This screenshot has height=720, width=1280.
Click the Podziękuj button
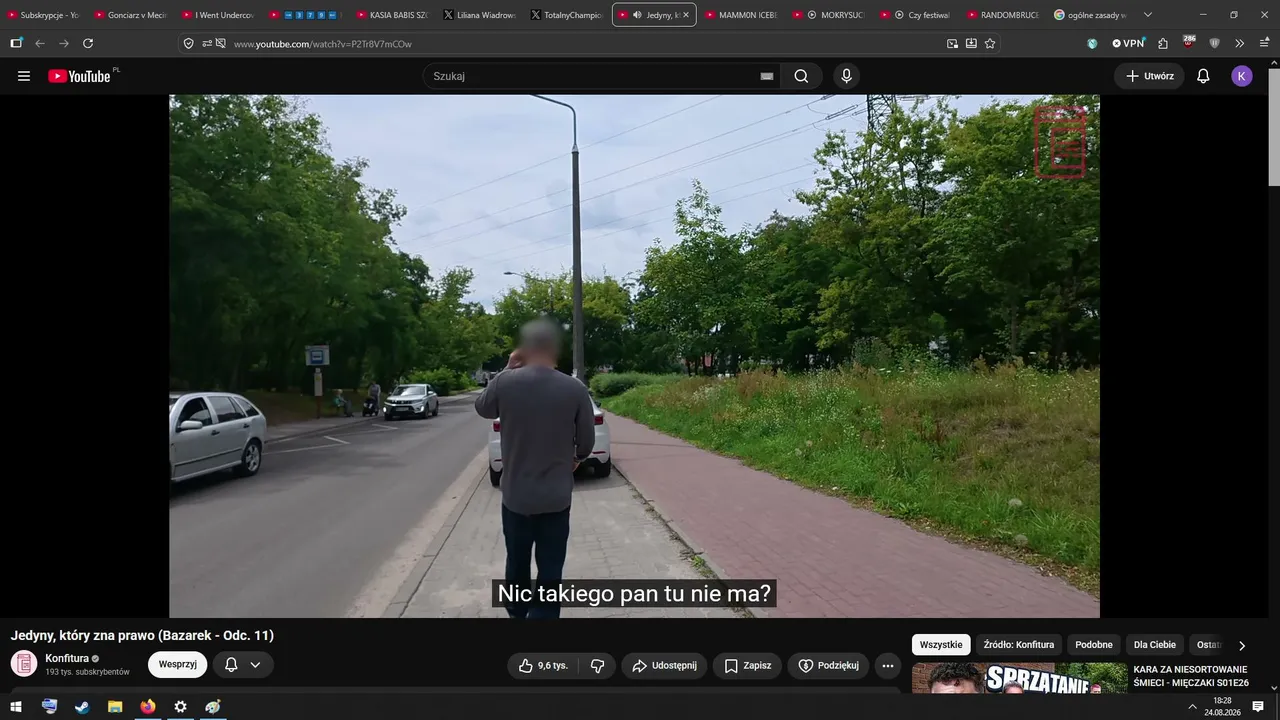[828, 665]
